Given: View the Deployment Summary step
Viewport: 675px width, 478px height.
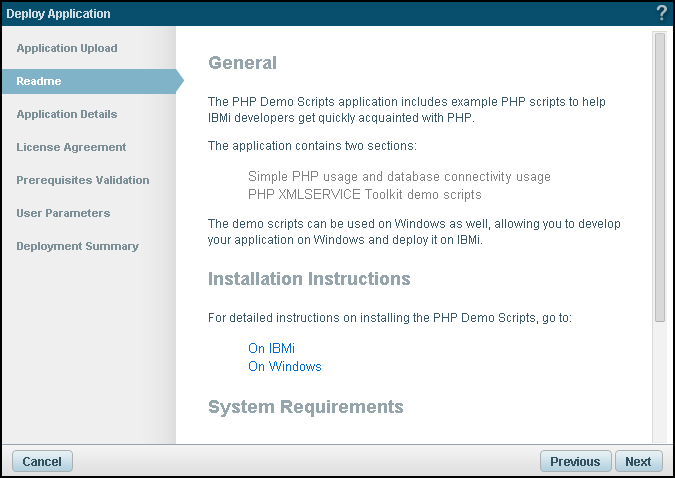Looking at the screenshot, I should click(77, 246).
